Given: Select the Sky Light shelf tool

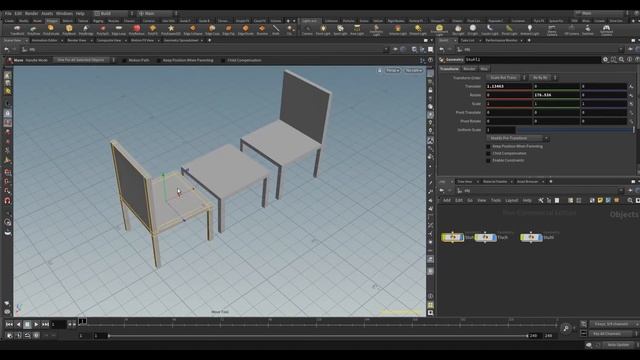Looking at the screenshot, I should coord(458,29).
